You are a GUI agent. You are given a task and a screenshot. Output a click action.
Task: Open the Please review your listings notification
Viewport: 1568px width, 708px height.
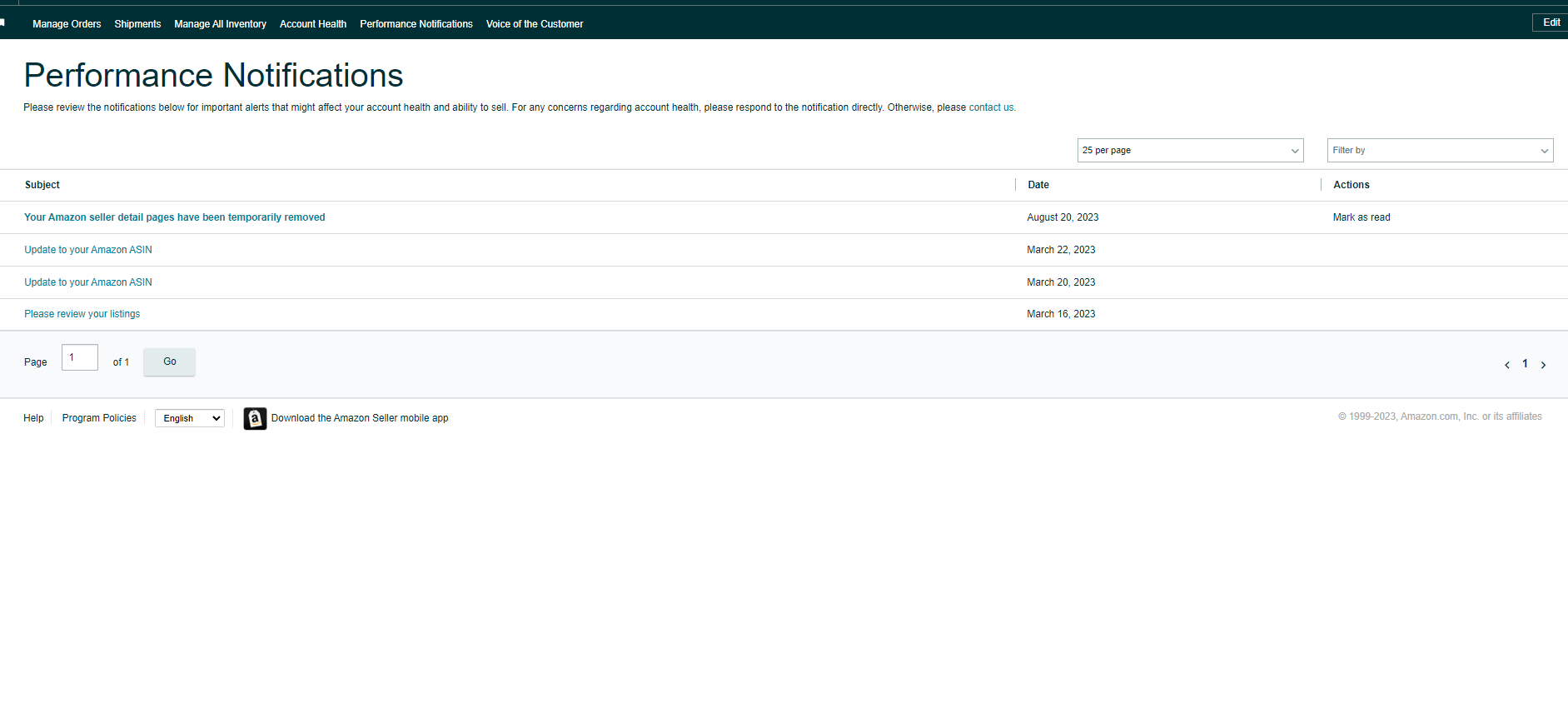[82, 314]
